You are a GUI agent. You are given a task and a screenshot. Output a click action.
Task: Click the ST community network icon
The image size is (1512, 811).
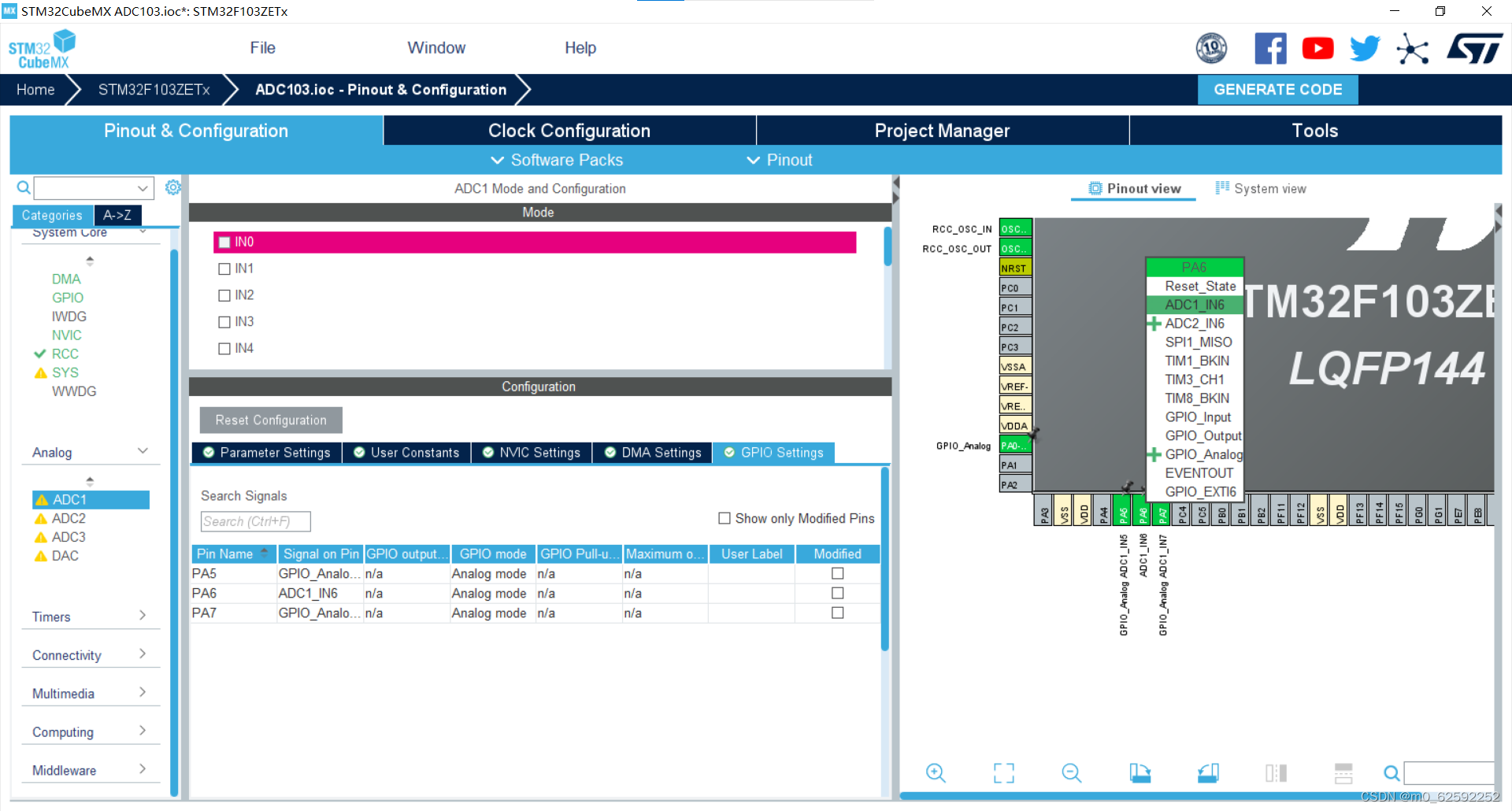point(1413,50)
